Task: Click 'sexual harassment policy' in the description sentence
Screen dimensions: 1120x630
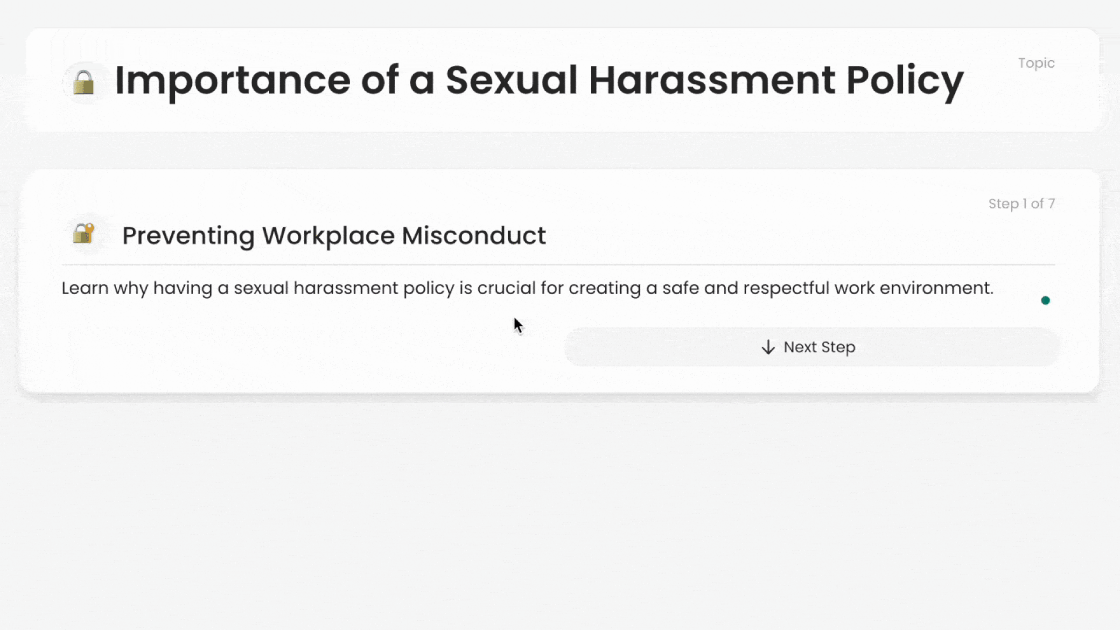Action: 343,288
